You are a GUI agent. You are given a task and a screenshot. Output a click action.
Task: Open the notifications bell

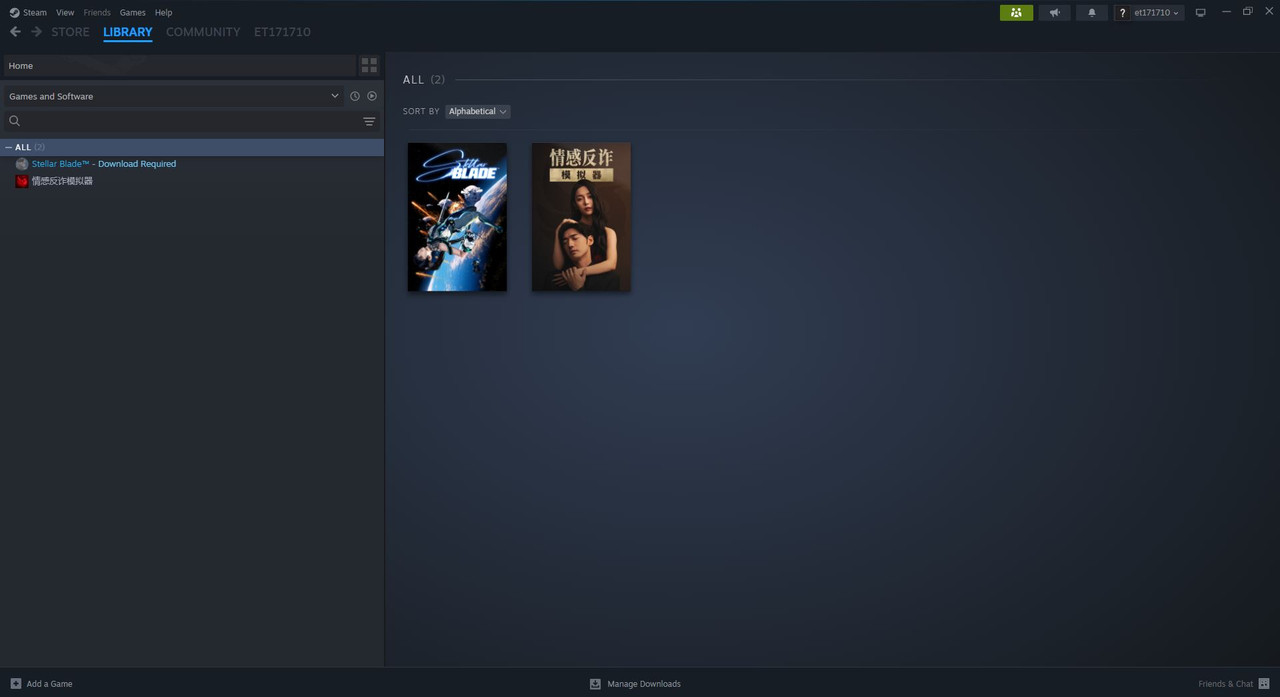point(1091,12)
